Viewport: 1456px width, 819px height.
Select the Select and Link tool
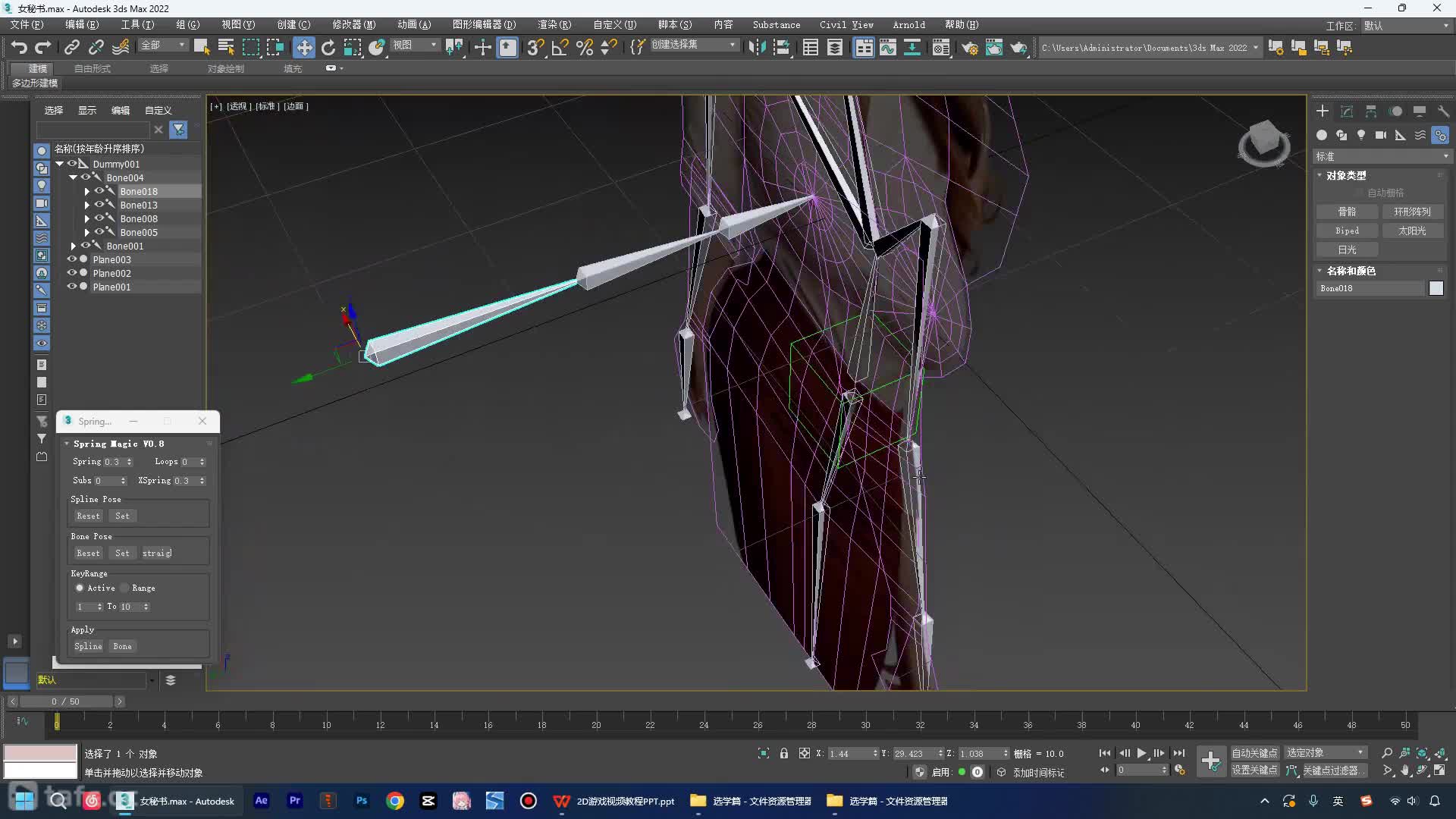(x=72, y=48)
